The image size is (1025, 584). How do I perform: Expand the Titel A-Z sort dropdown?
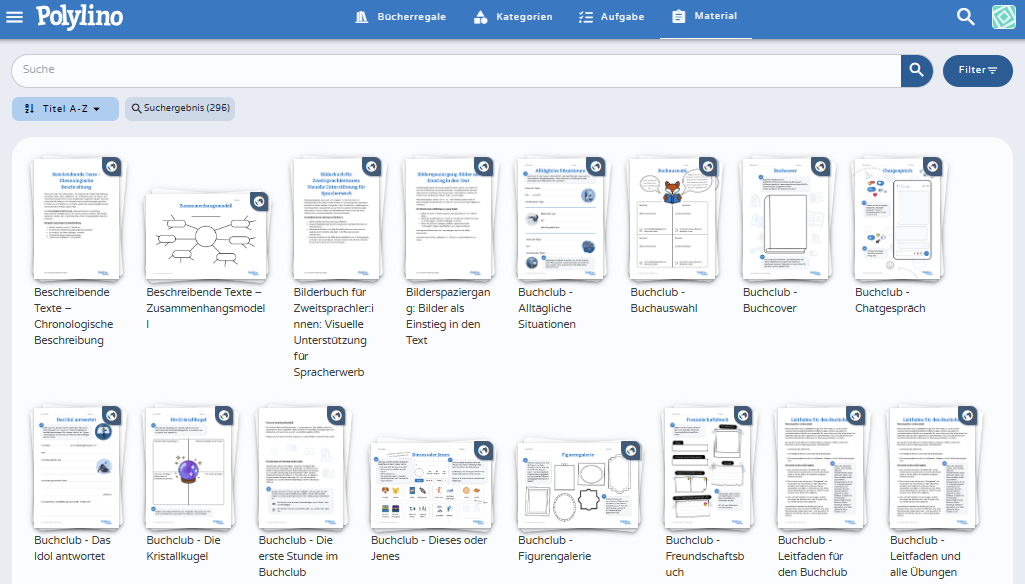click(x=65, y=109)
